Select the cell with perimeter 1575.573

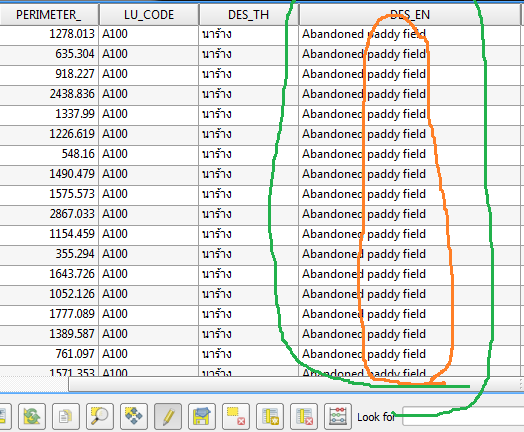[49, 194]
